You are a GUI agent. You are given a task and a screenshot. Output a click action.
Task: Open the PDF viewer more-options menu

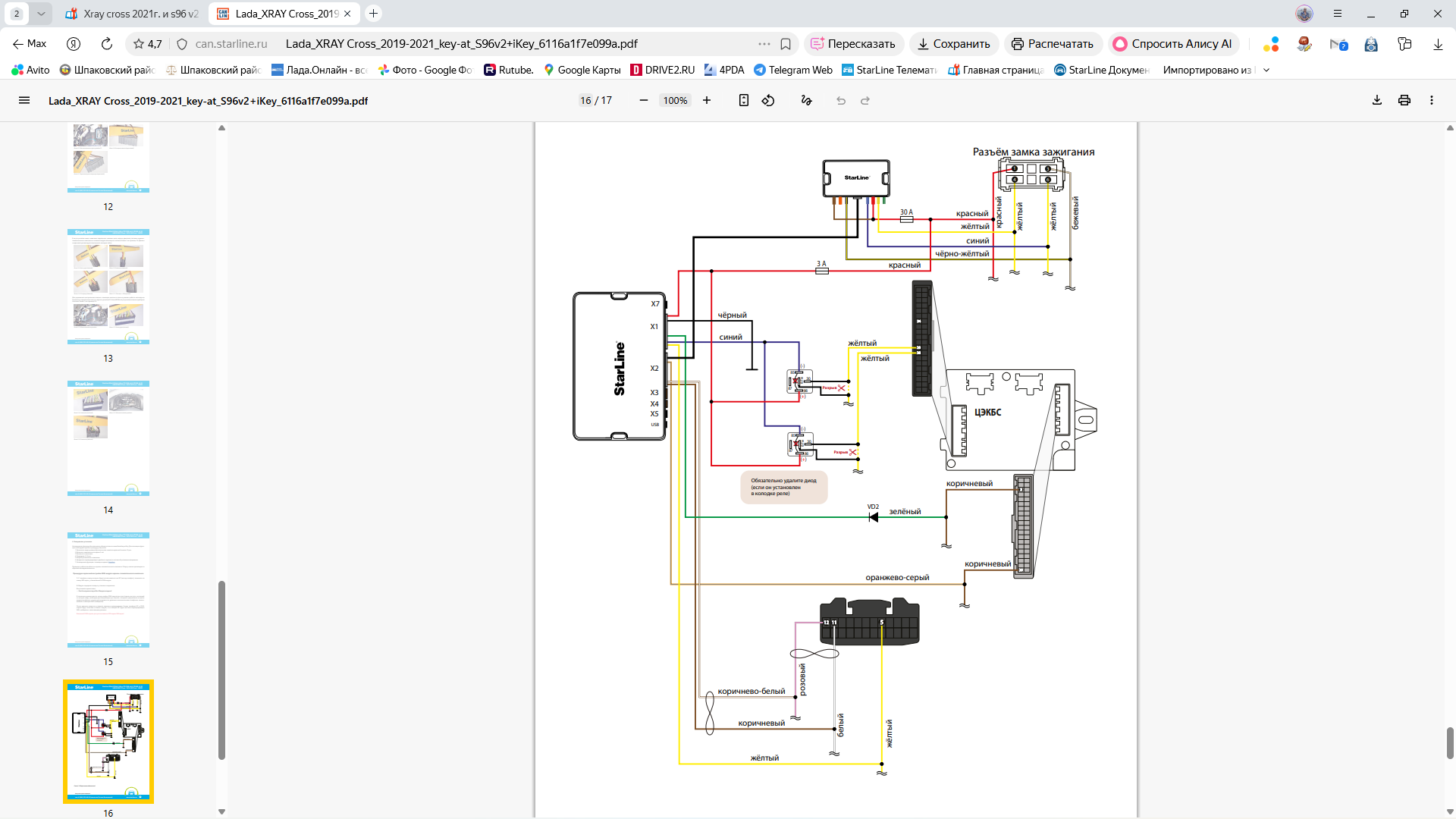tap(1432, 100)
